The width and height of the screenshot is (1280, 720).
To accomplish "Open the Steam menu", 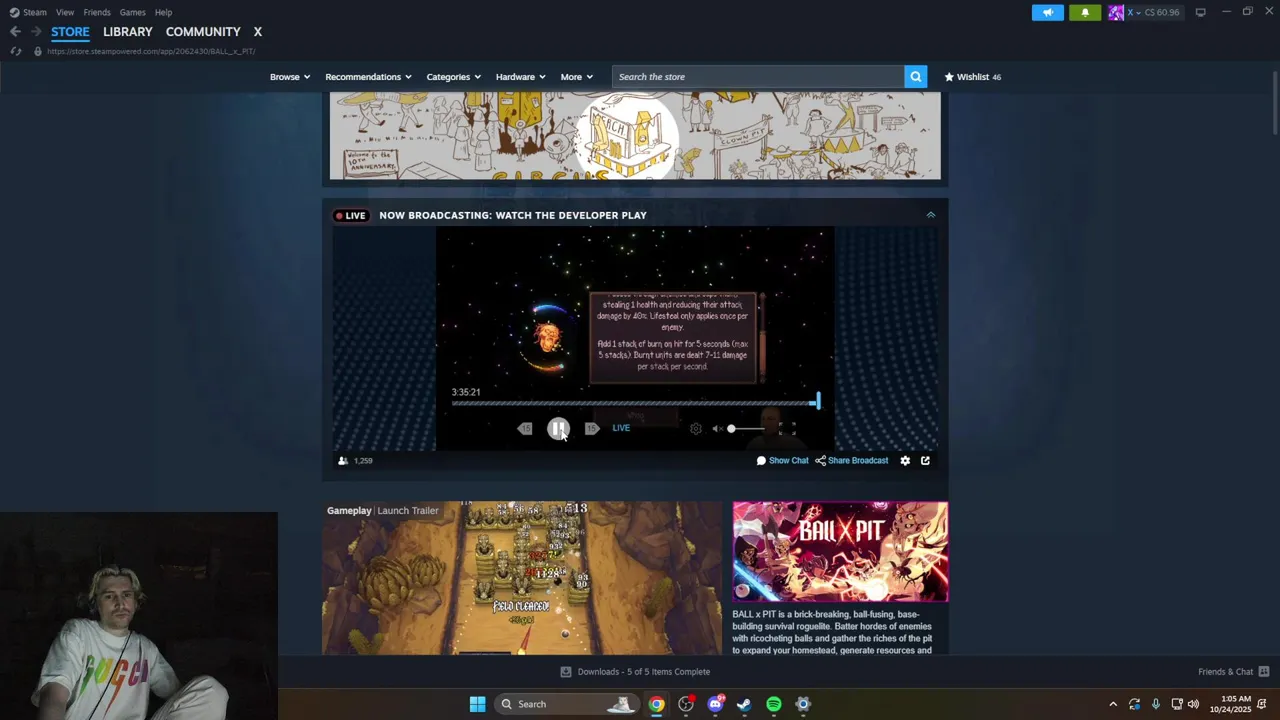I will click(x=29, y=12).
